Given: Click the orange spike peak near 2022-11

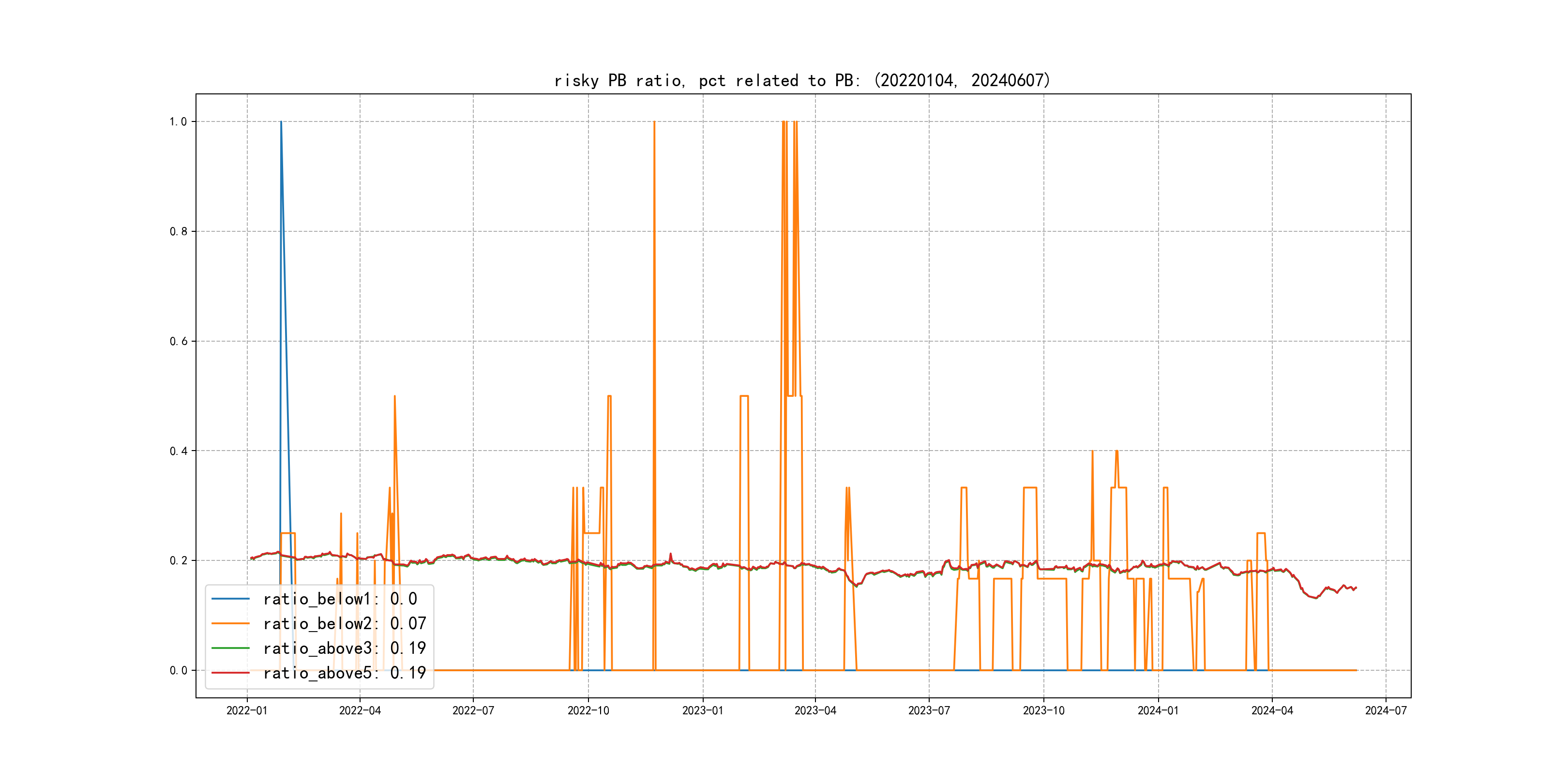Looking at the screenshot, I should tap(654, 122).
